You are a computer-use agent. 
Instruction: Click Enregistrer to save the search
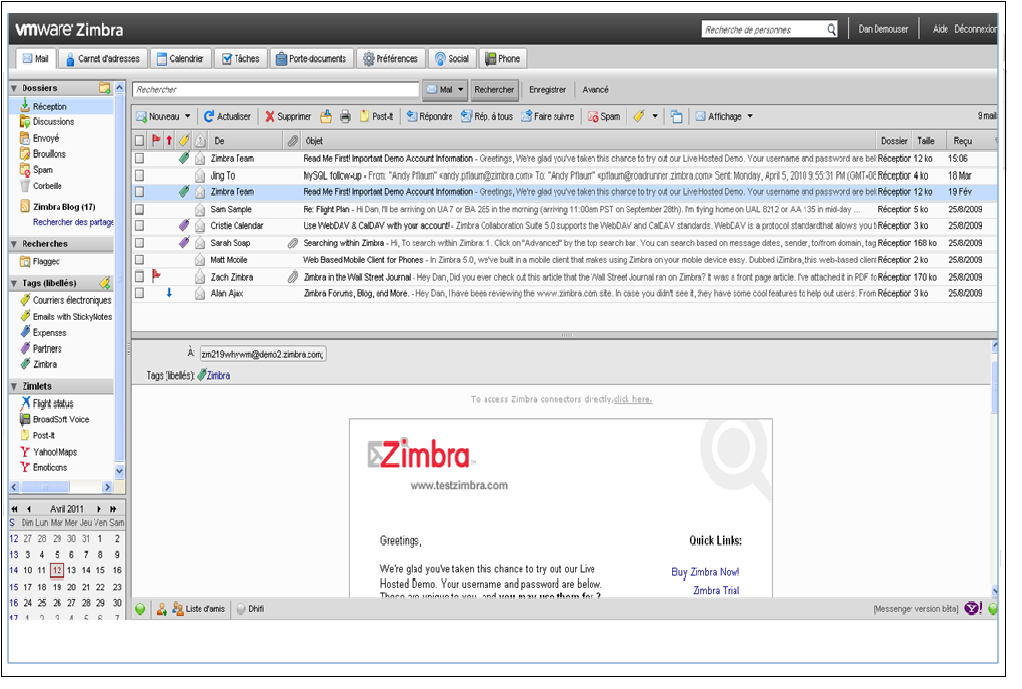[548, 89]
